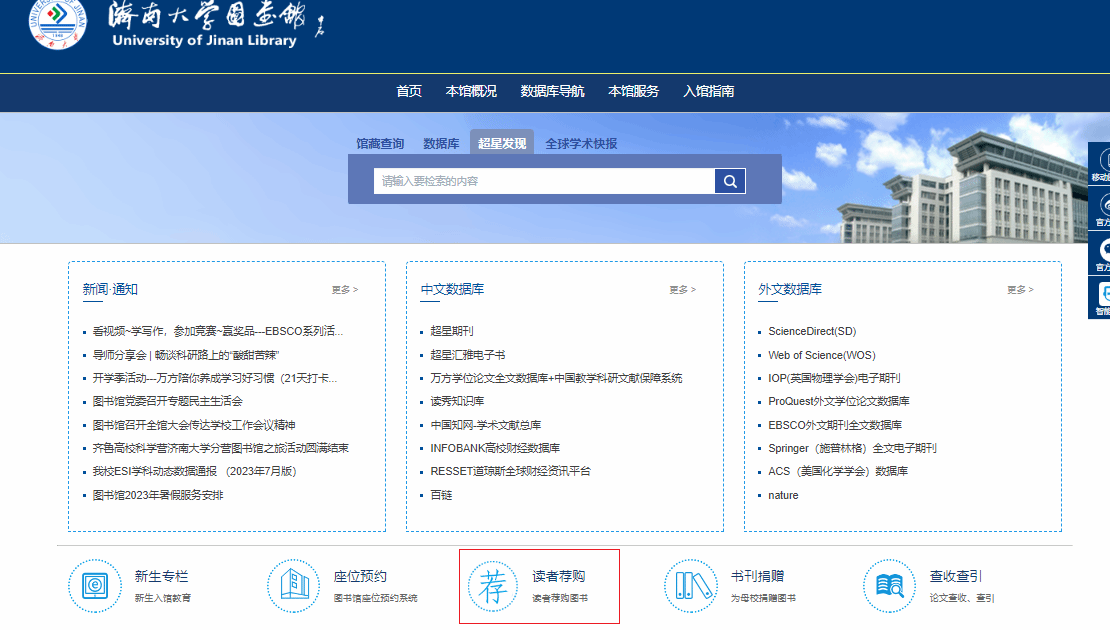The width and height of the screenshot is (1110, 630).
Task: Open the 书刊捐赠 books icon
Action: [690, 585]
